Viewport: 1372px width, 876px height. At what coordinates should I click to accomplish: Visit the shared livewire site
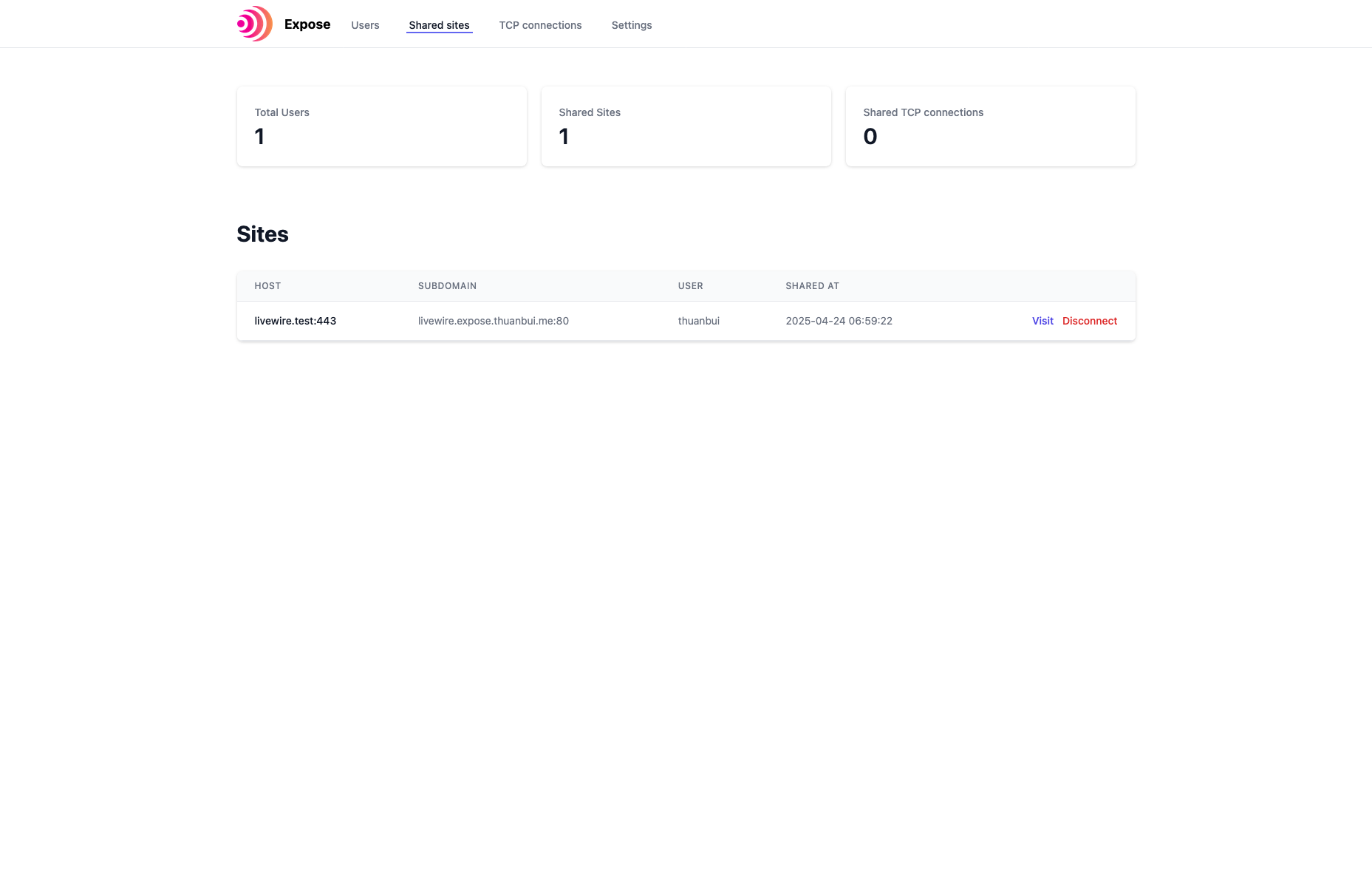[1042, 321]
